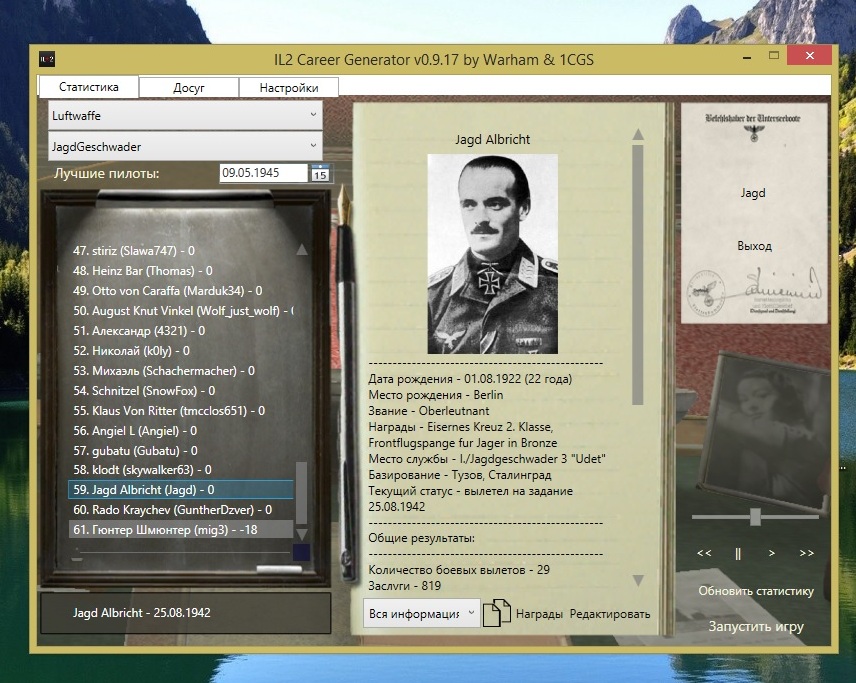Viewport: 856px width, 683px height.
Task: Select pilot 60. Rado Kraychev
Action: (181, 509)
